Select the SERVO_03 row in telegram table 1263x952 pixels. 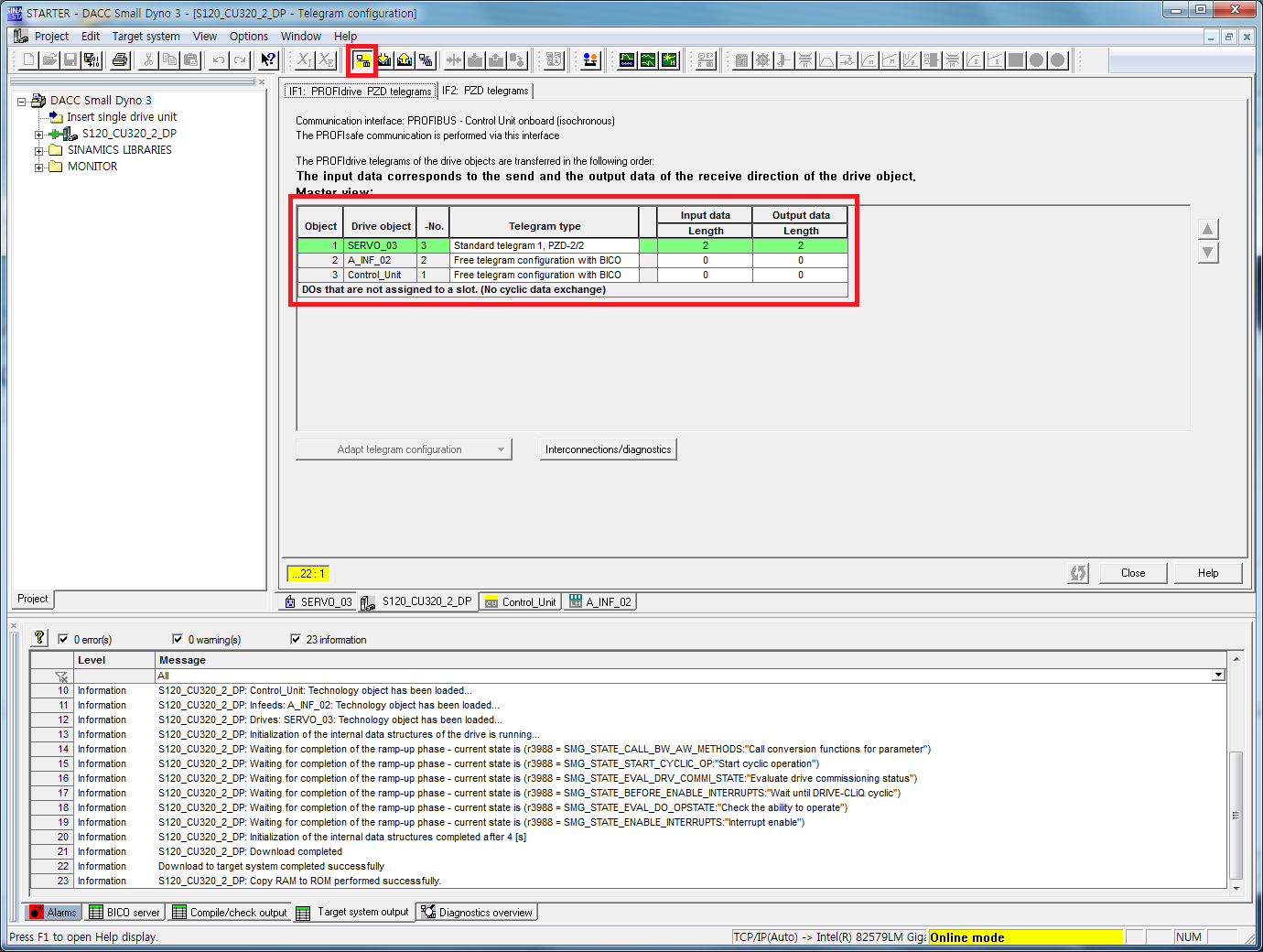pyautogui.click(x=573, y=245)
